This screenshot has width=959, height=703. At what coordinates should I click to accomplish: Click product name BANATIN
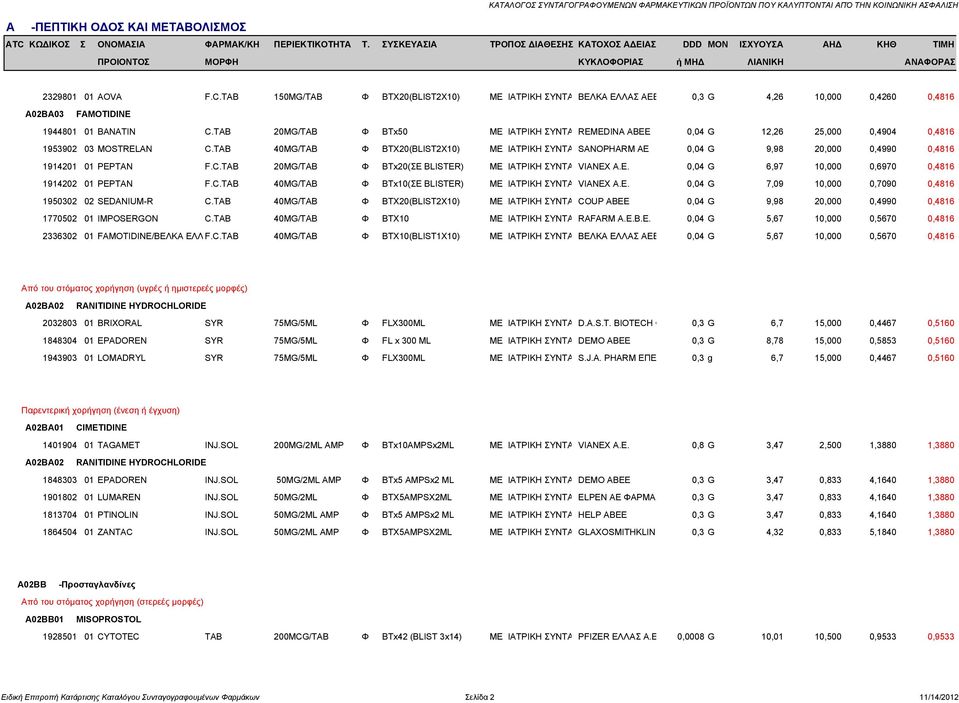[x=116, y=132]
